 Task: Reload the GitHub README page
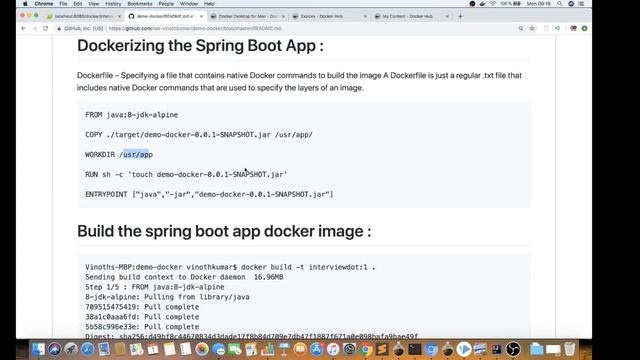point(45,29)
